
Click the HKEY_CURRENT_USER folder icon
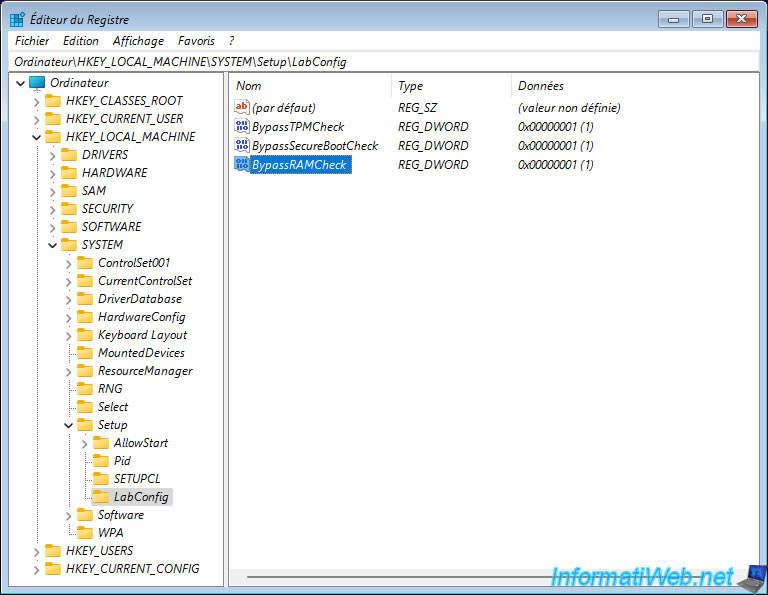(53, 119)
